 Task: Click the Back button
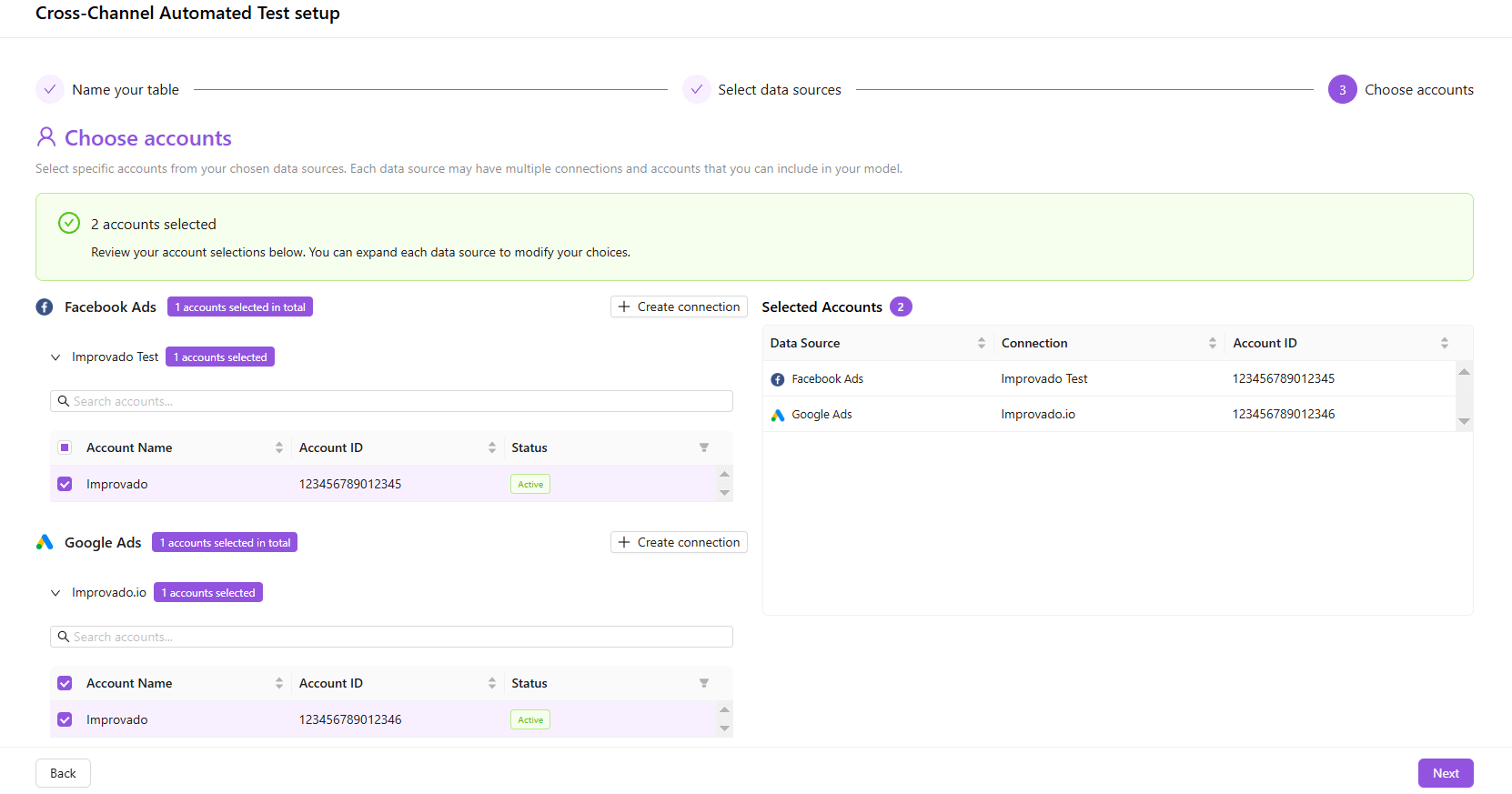[x=63, y=773]
